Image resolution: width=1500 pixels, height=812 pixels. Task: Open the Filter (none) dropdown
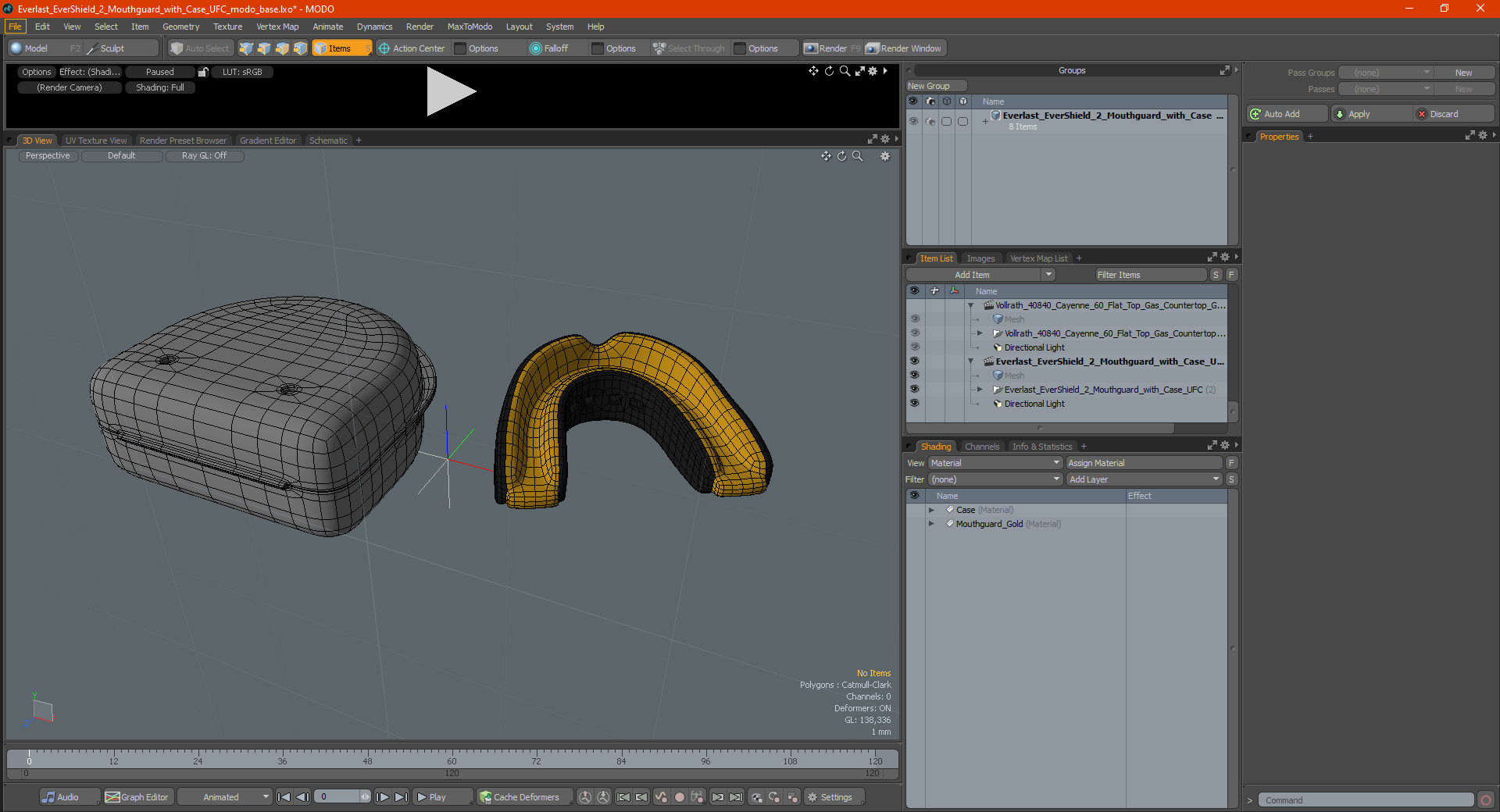pos(995,479)
